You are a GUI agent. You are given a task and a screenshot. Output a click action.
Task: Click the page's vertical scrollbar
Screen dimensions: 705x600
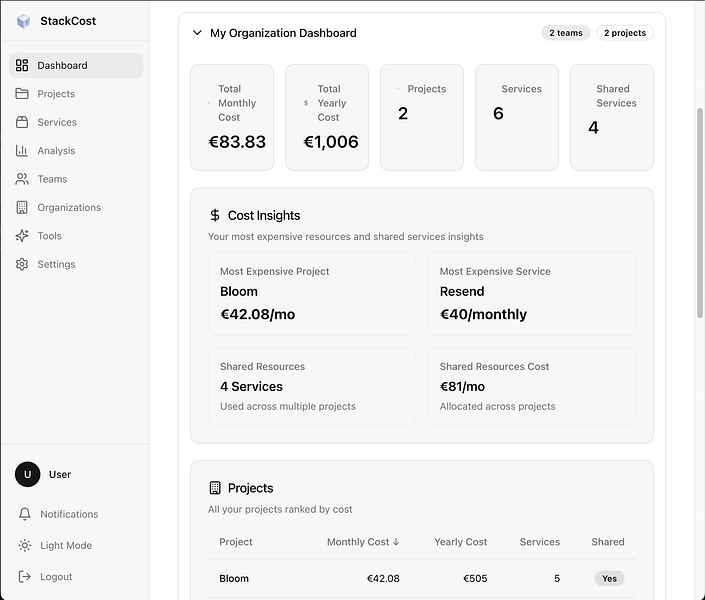coord(699,210)
